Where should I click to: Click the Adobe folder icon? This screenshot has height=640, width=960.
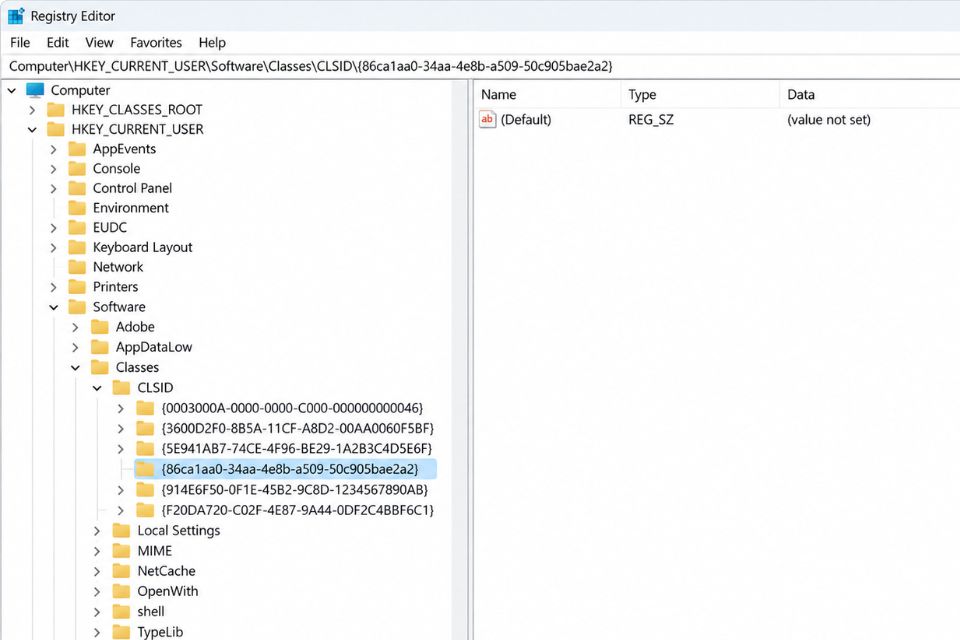[x=99, y=327]
